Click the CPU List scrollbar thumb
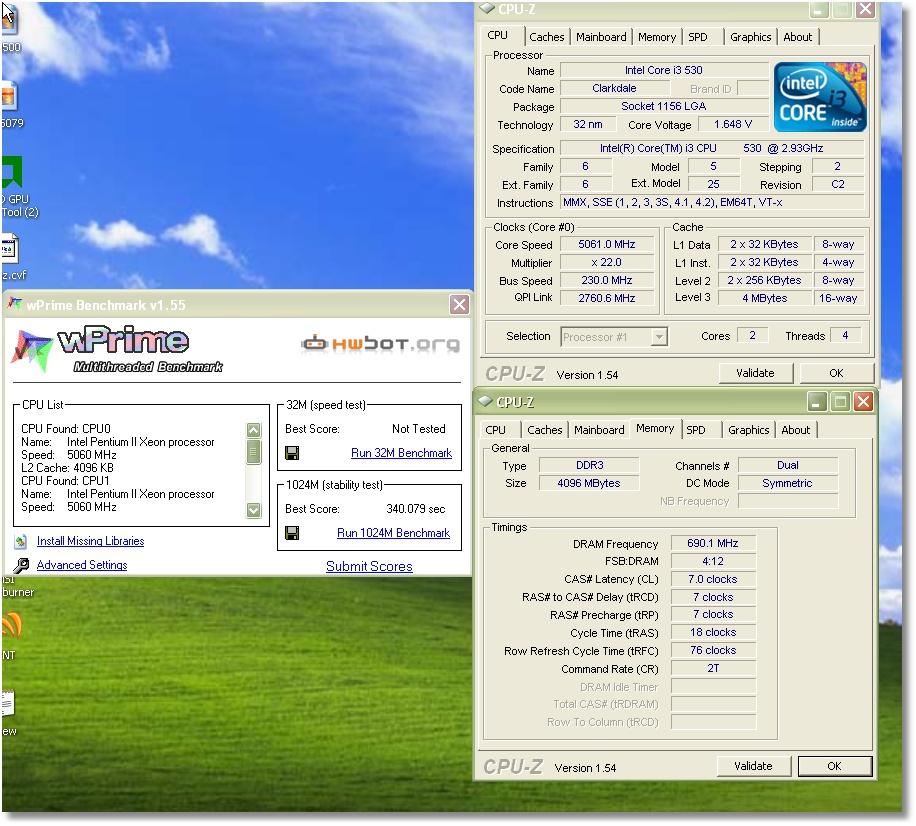Image resolution: width=916 pixels, height=826 pixels. pyautogui.click(x=254, y=452)
